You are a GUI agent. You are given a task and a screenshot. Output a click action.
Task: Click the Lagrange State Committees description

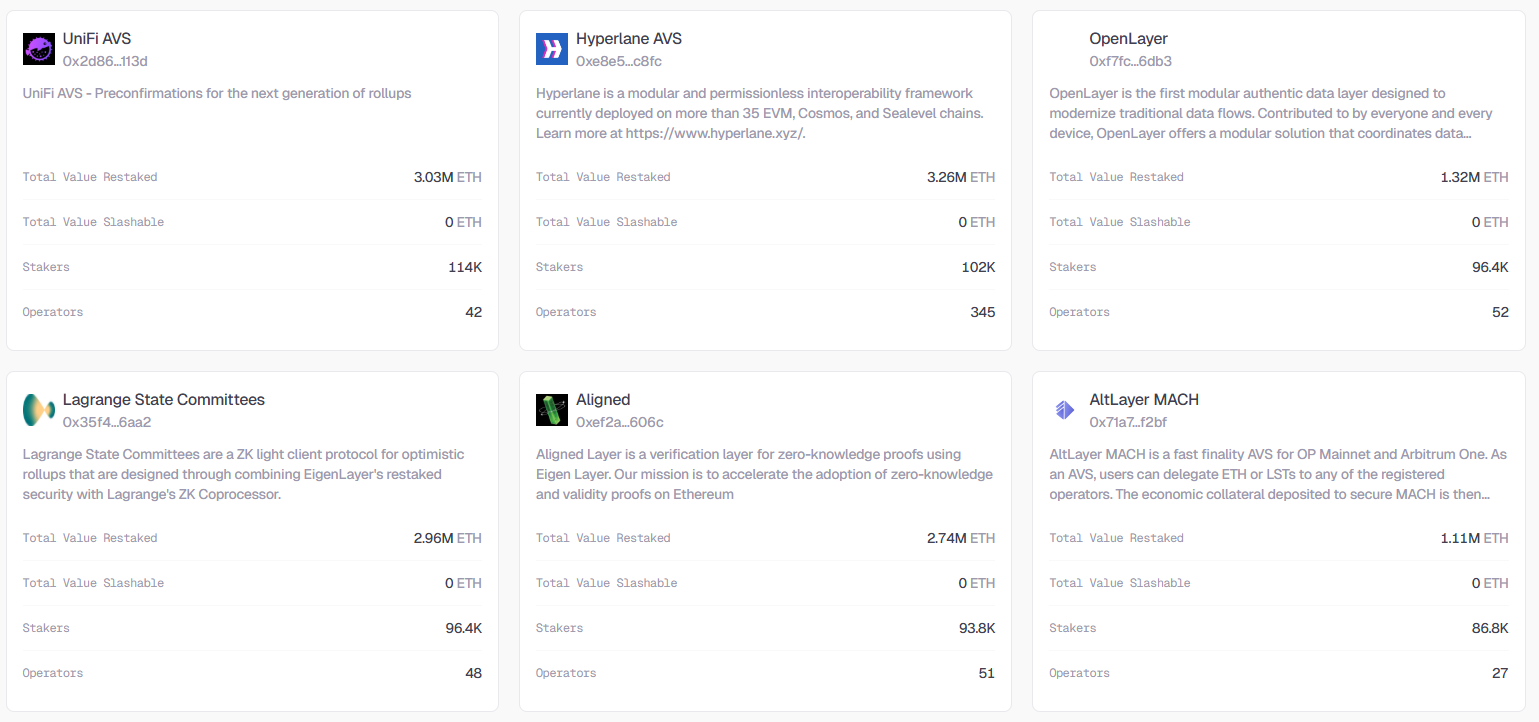[244, 474]
